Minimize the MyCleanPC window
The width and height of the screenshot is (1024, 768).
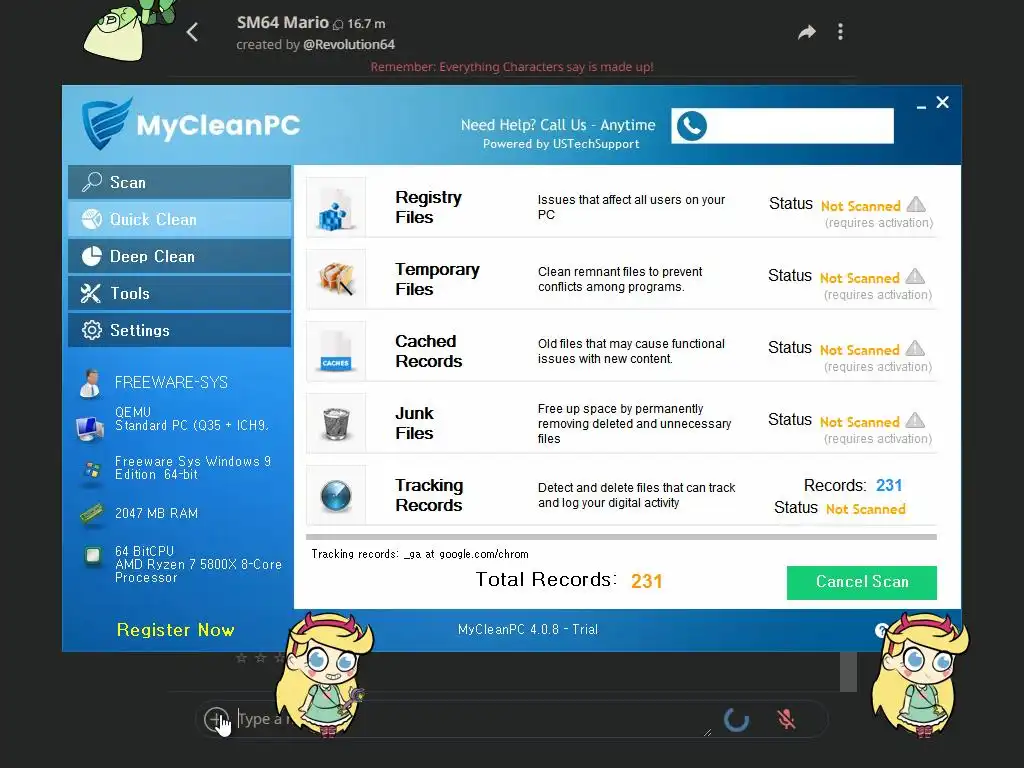pos(921,104)
